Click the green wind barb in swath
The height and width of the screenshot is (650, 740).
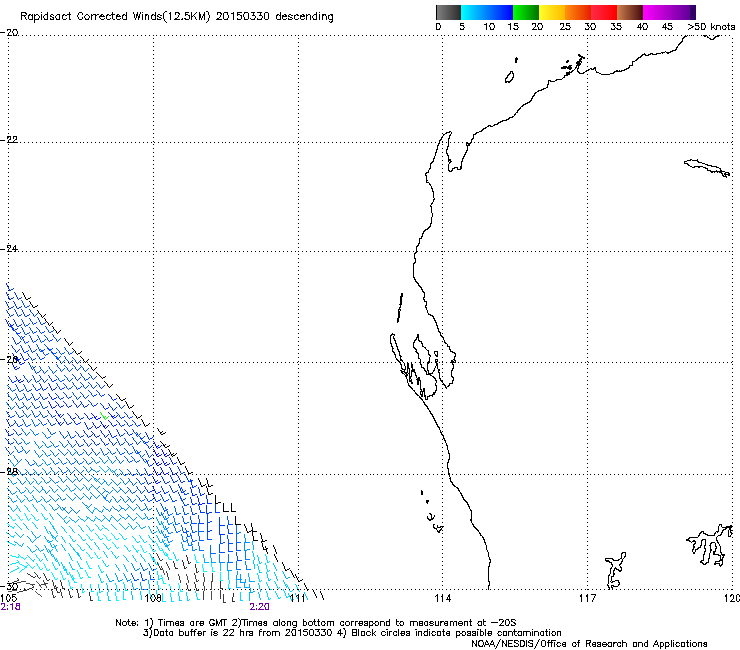point(104,416)
